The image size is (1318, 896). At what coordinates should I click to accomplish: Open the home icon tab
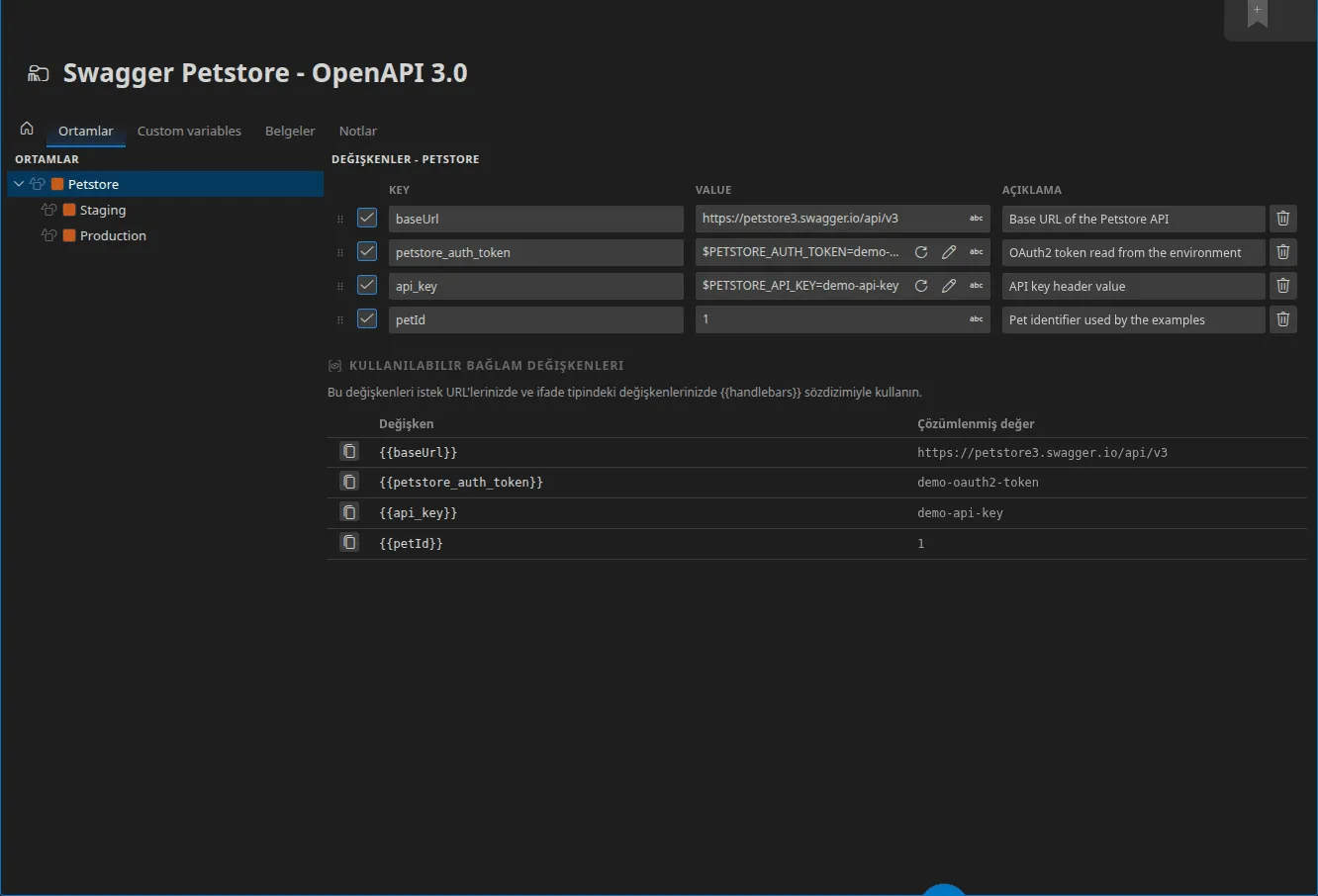click(27, 129)
